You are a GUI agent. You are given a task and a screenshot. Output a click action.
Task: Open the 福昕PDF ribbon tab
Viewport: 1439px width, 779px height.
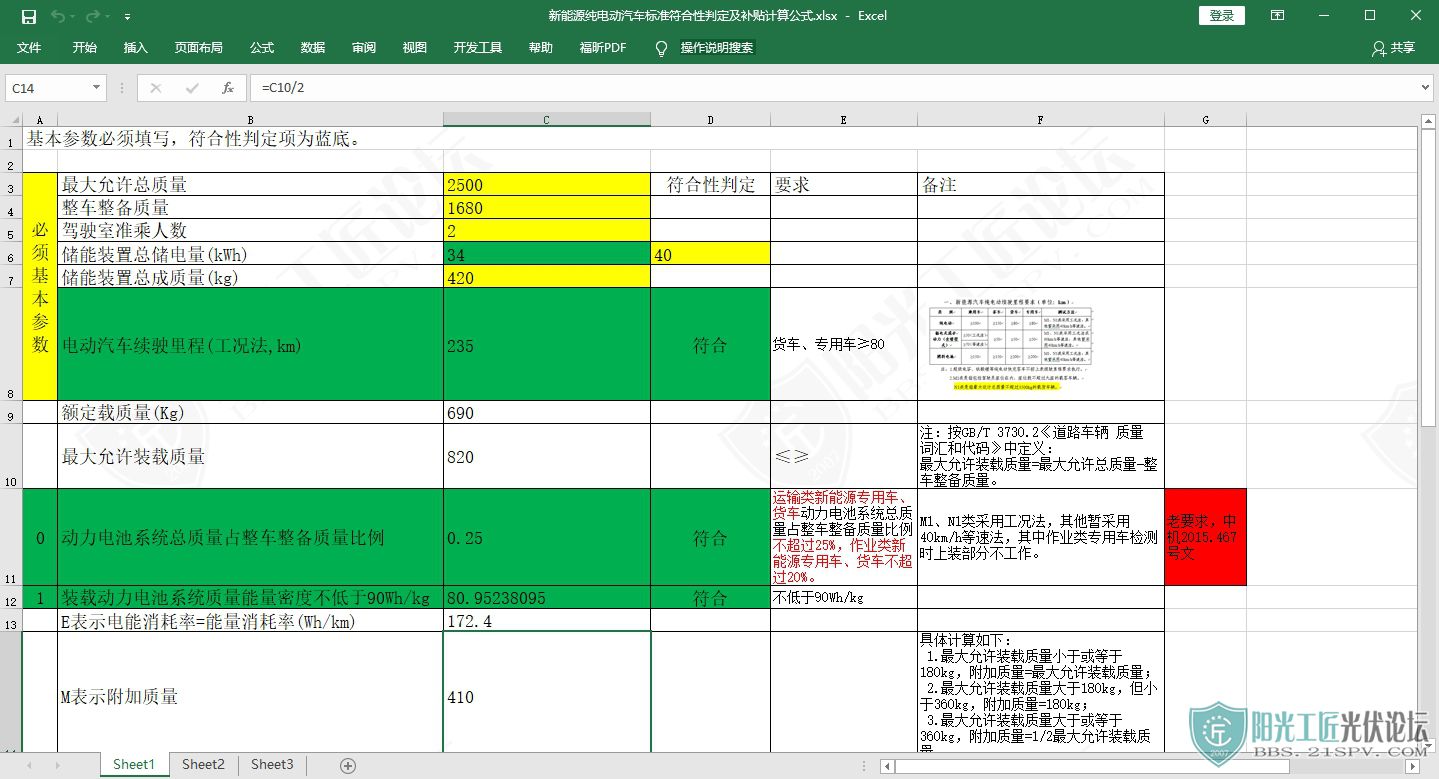603,48
